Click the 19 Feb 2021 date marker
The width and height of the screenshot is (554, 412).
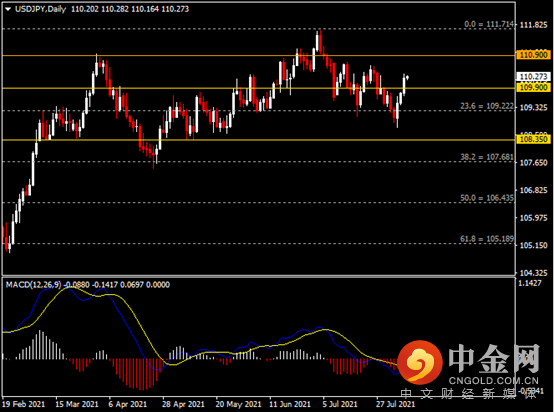pyautogui.click(x=24, y=404)
